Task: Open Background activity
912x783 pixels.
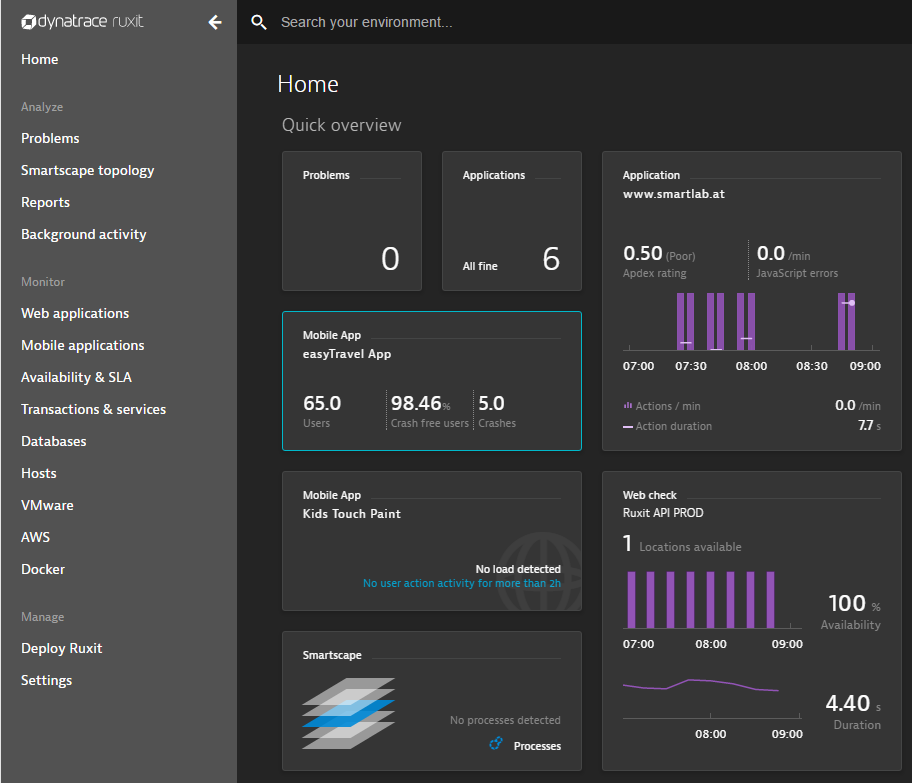Action: [84, 234]
